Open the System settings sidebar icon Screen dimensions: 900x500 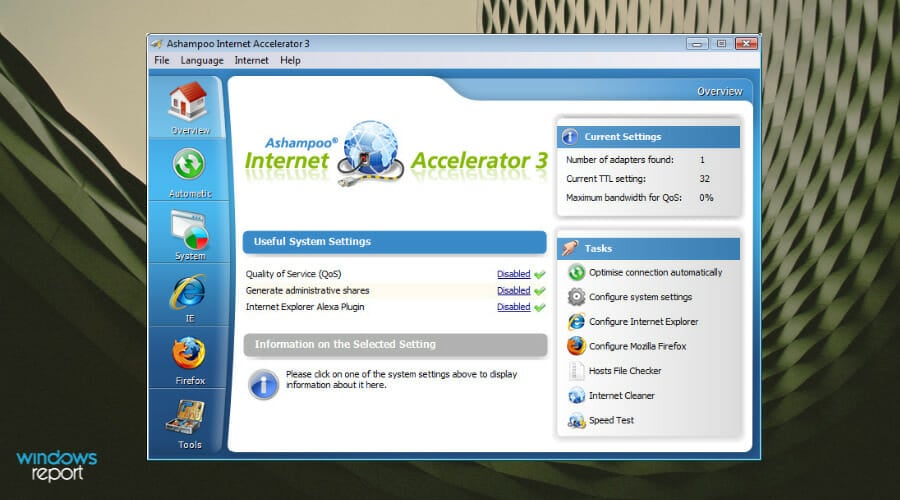point(188,231)
